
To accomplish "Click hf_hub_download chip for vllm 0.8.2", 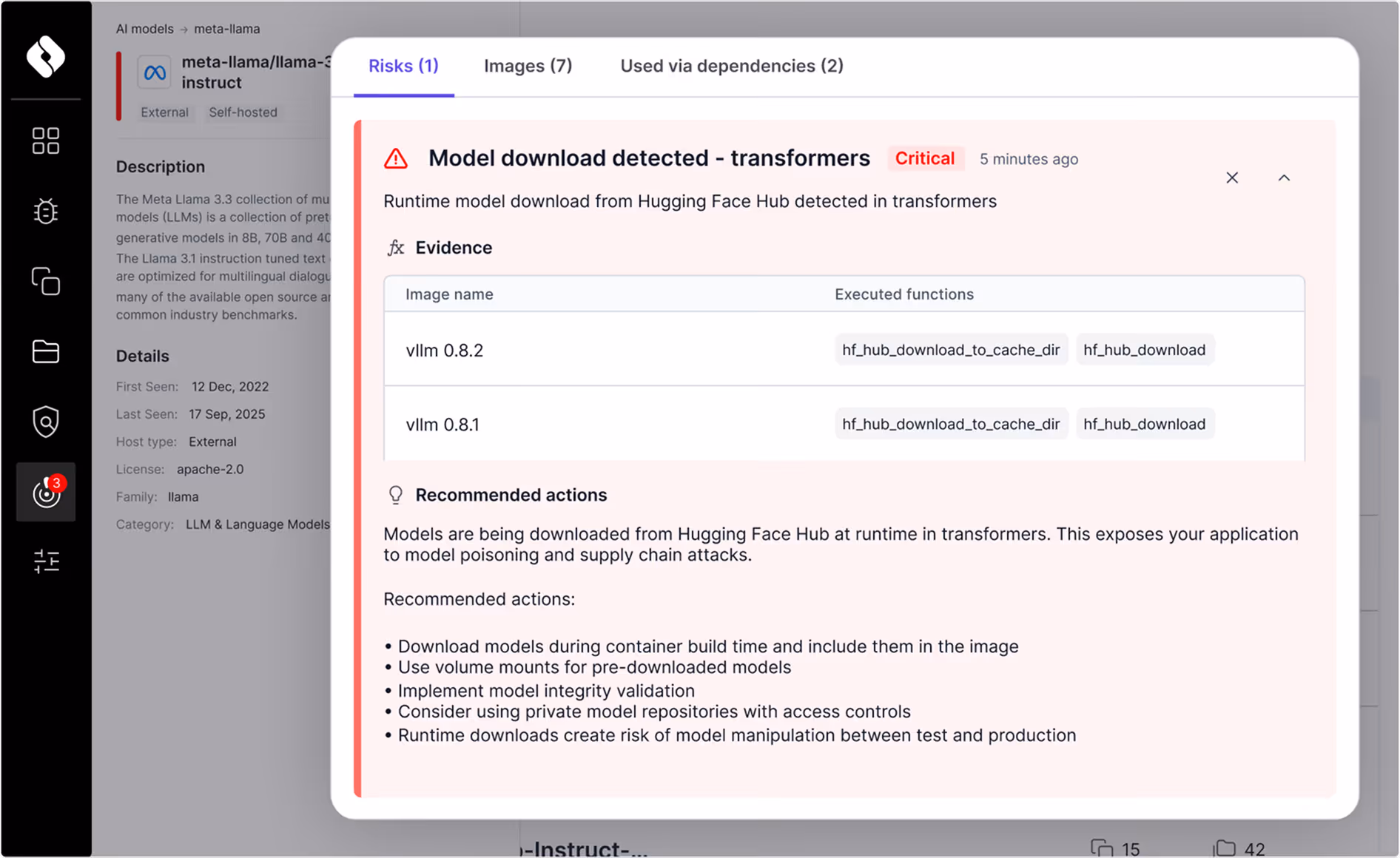I will coord(1144,350).
